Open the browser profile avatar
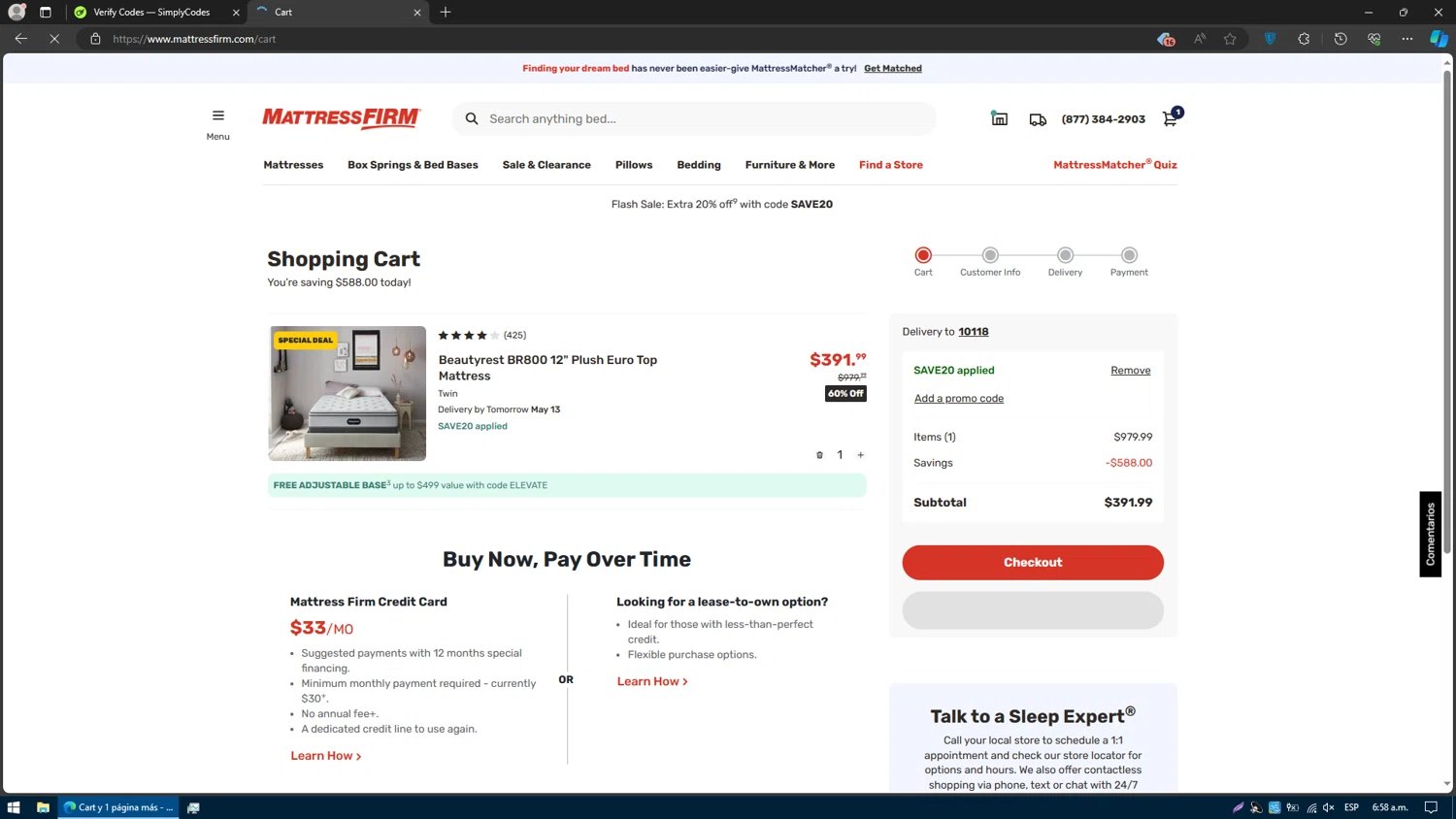1456x819 pixels. click(x=17, y=12)
